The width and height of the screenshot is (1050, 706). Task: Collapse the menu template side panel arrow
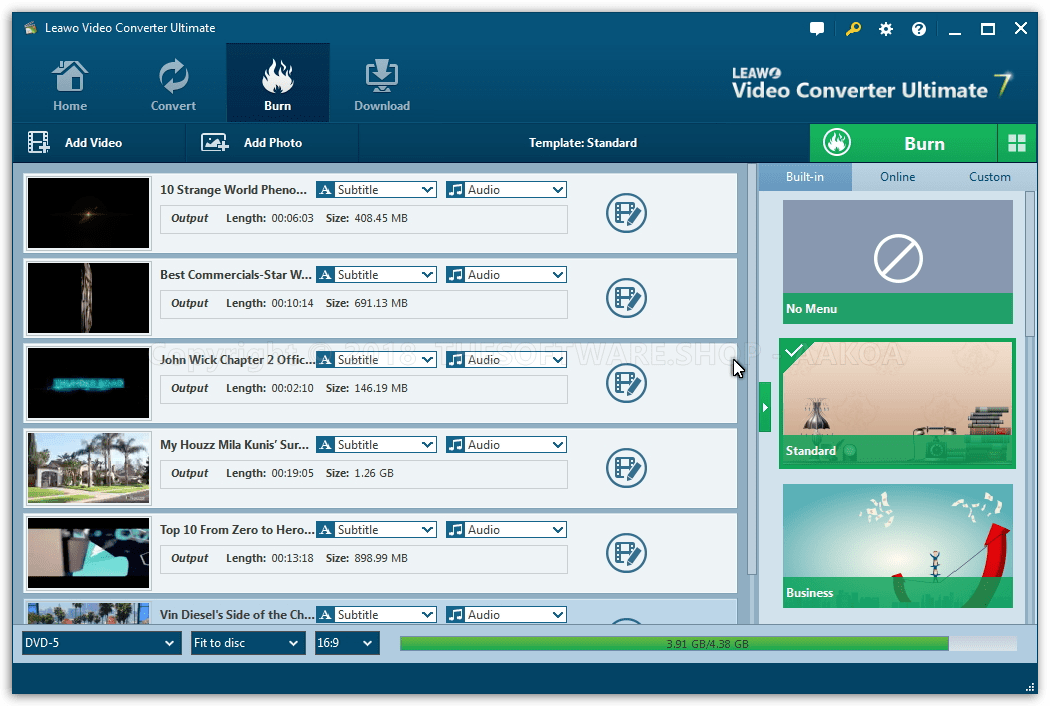765,407
